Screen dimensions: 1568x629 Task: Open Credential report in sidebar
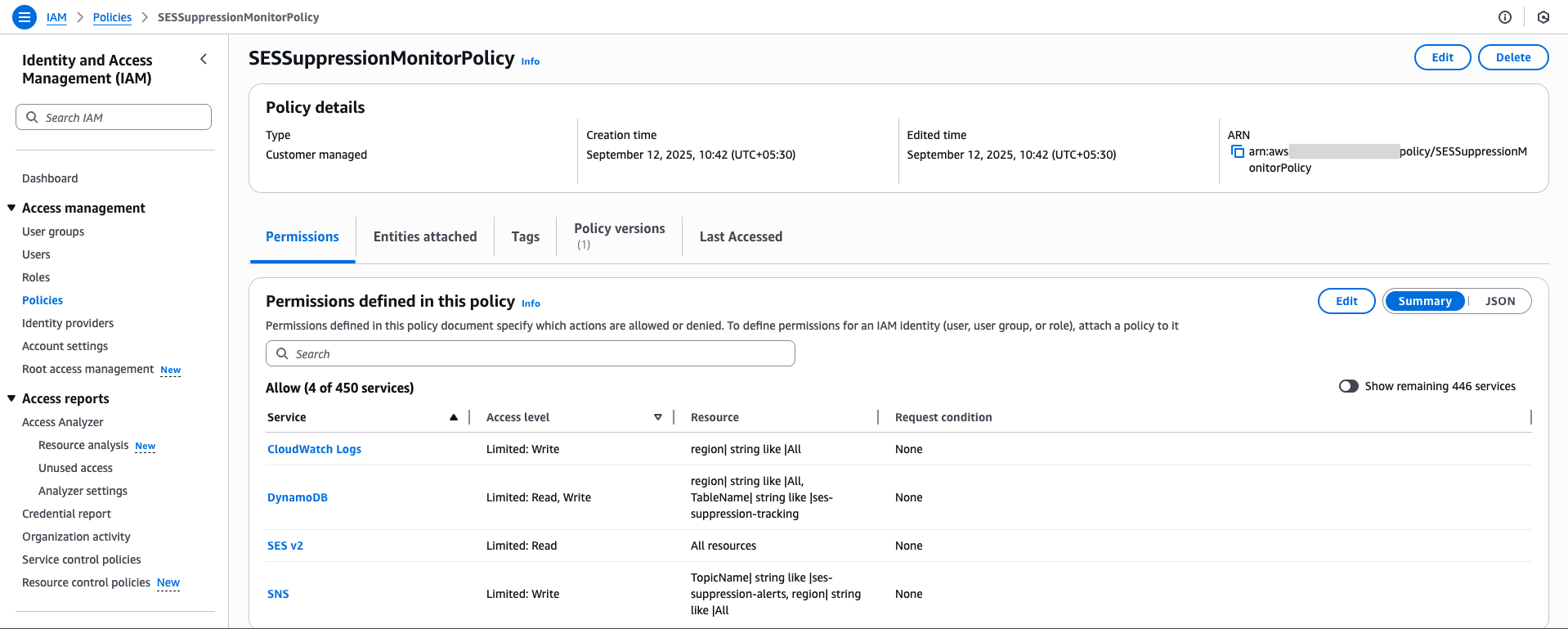coord(66,514)
